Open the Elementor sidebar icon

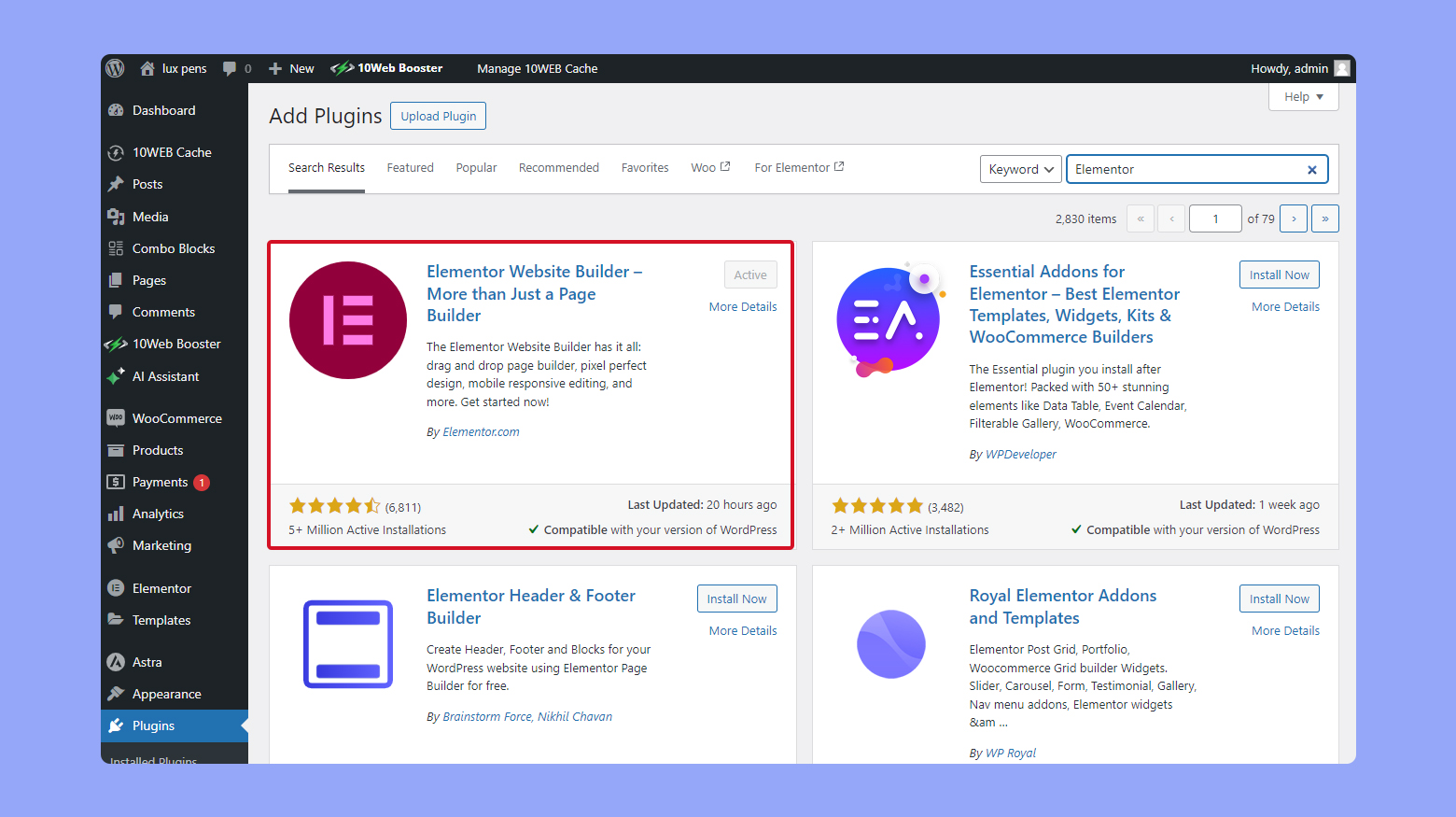[115, 587]
